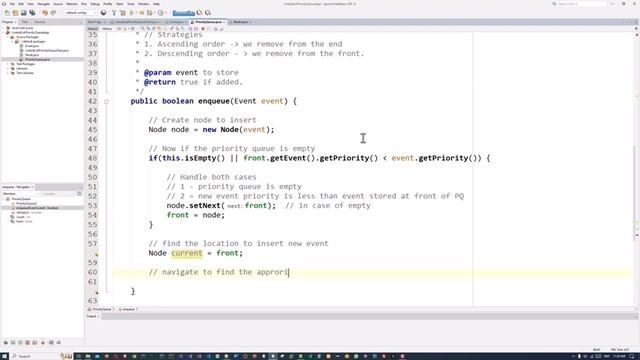Click the garbage collection icon beside memory bar
This screenshot has width=640, height=360.
[x=200, y=13]
